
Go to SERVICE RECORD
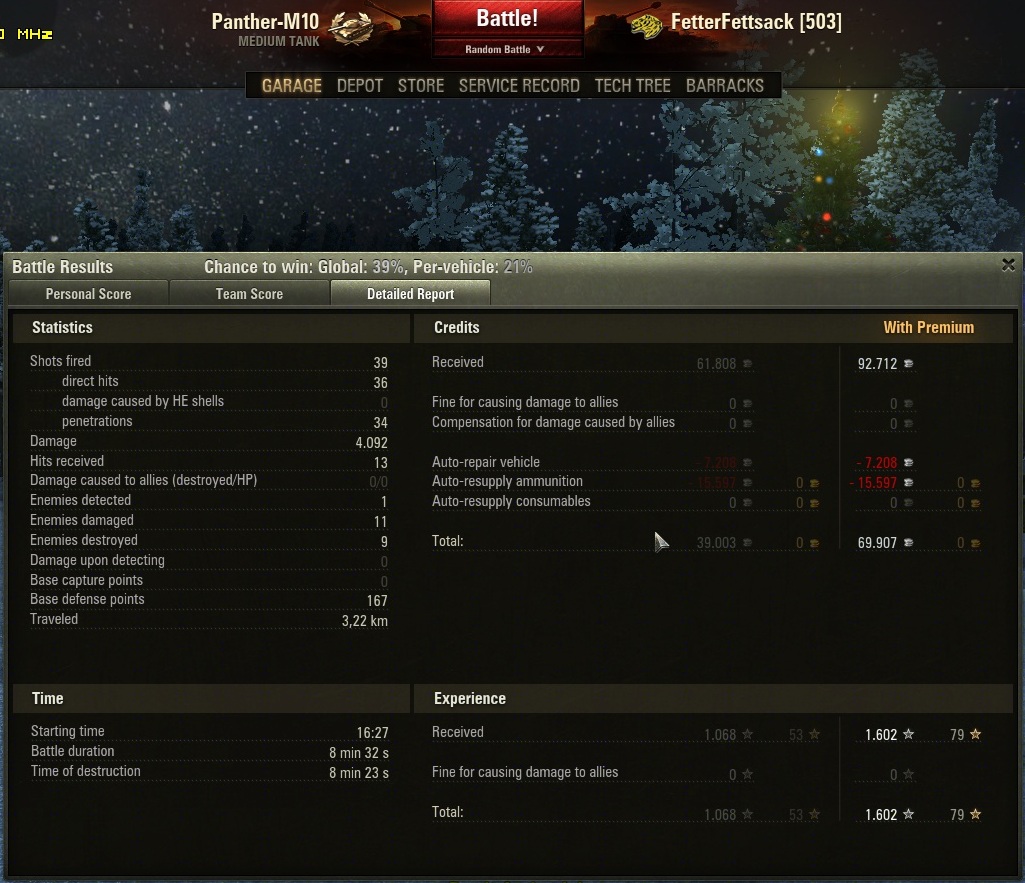[519, 86]
